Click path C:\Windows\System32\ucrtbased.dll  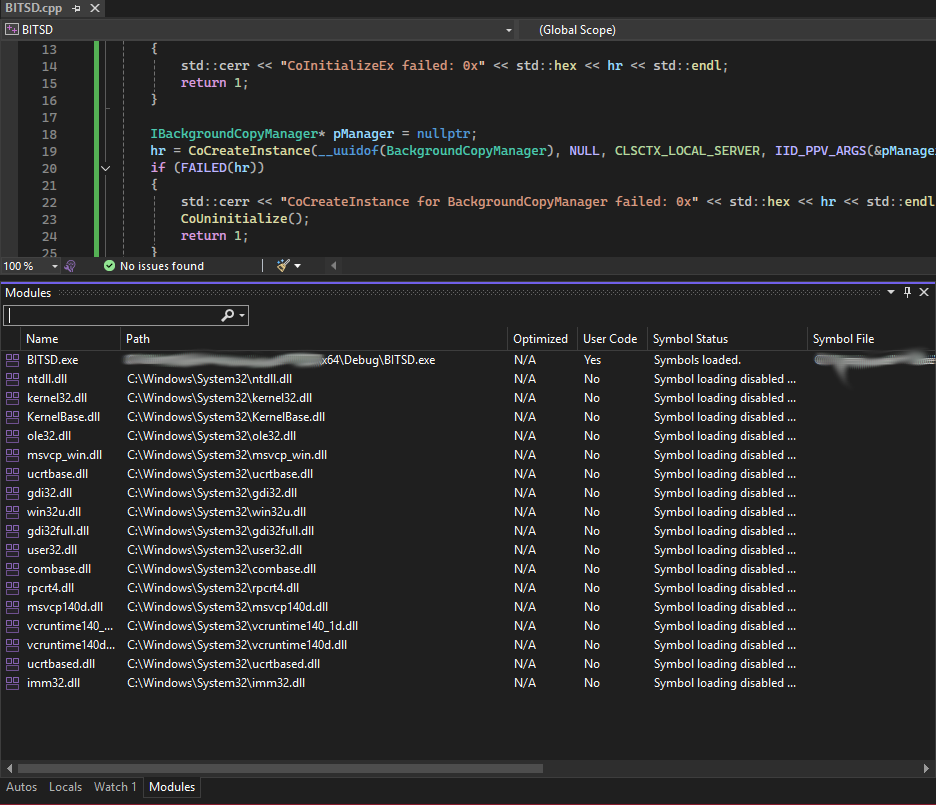point(223,664)
